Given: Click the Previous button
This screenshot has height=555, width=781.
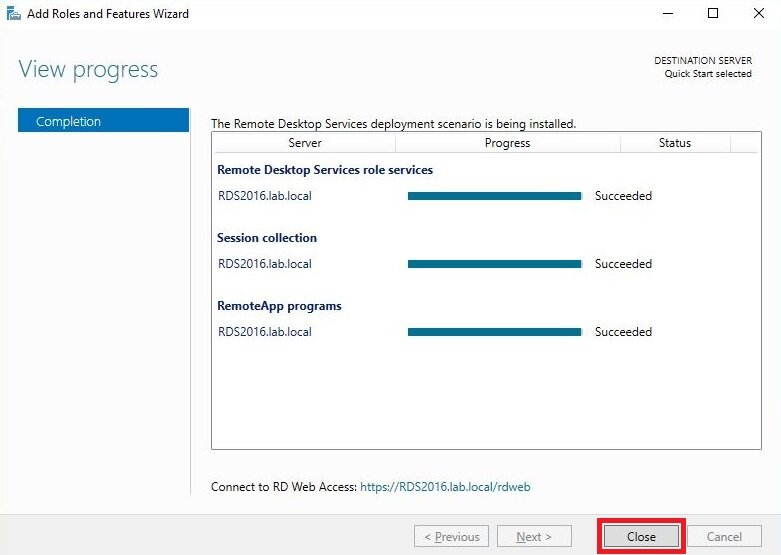Looking at the screenshot, I should (x=451, y=537).
